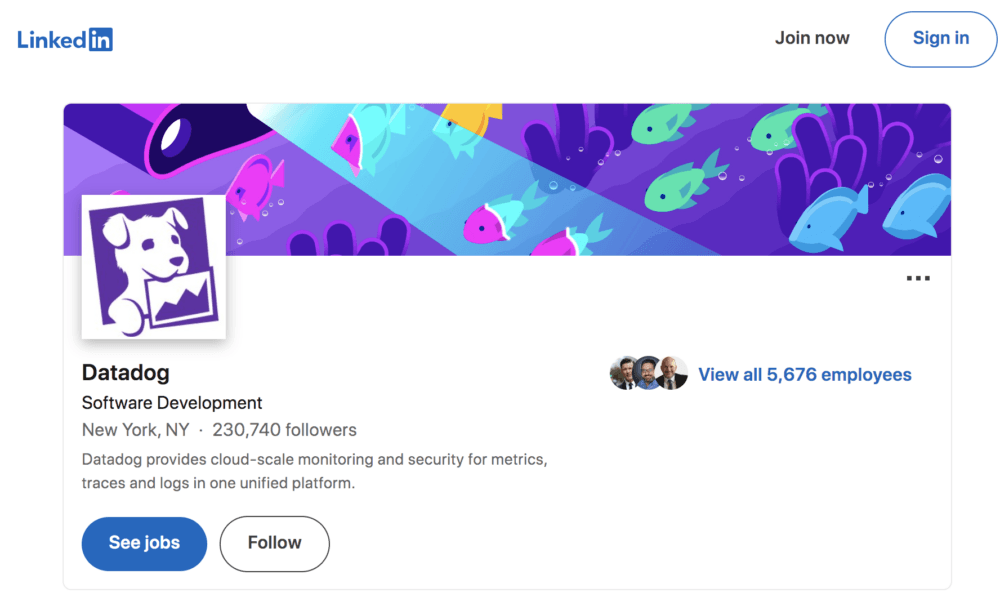Screen dimensions: 1000x597
Task: Select the Software Development industry text
Action: [x=172, y=403]
